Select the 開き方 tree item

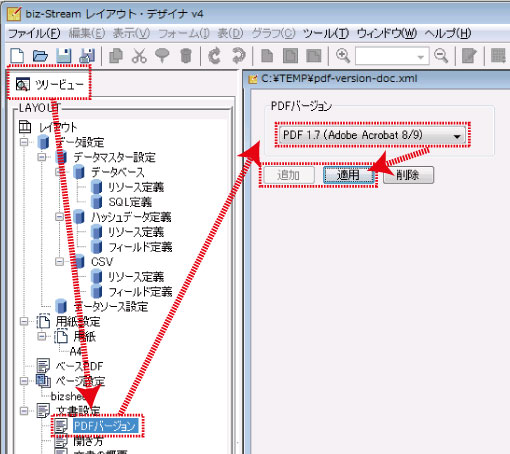click(x=88, y=441)
